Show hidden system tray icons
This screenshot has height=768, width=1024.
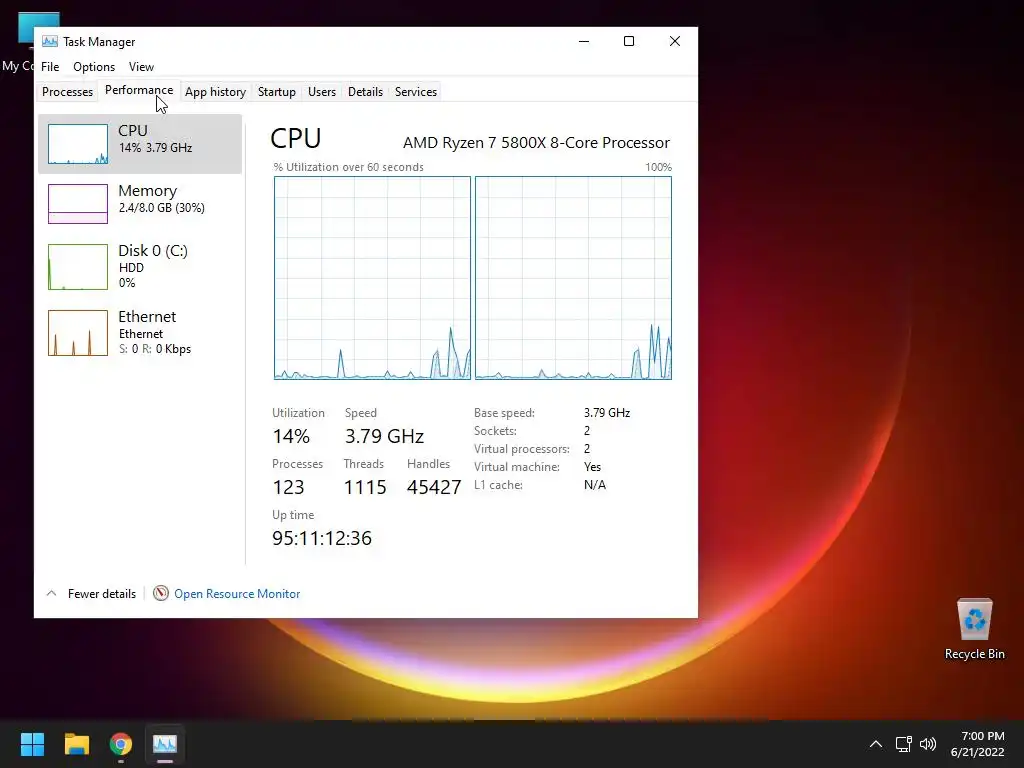(876, 744)
